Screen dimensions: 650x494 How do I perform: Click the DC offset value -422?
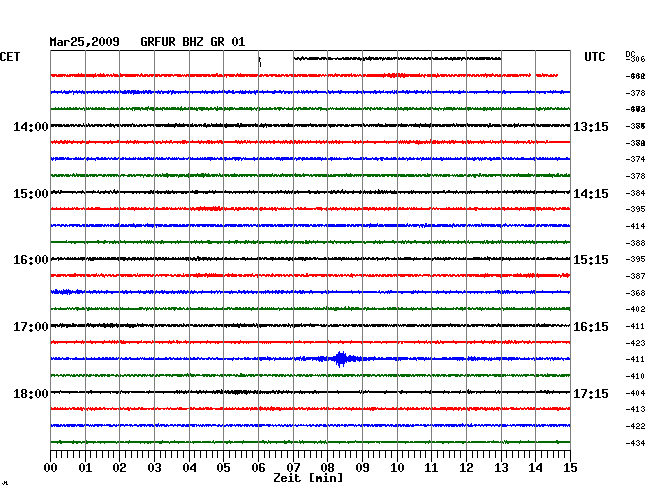pos(635,426)
